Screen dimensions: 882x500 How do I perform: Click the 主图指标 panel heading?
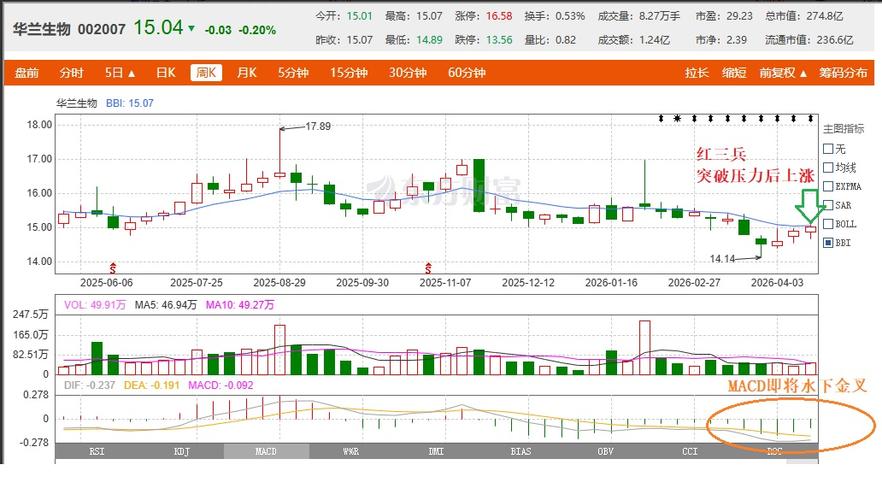pyautogui.click(x=843, y=129)
